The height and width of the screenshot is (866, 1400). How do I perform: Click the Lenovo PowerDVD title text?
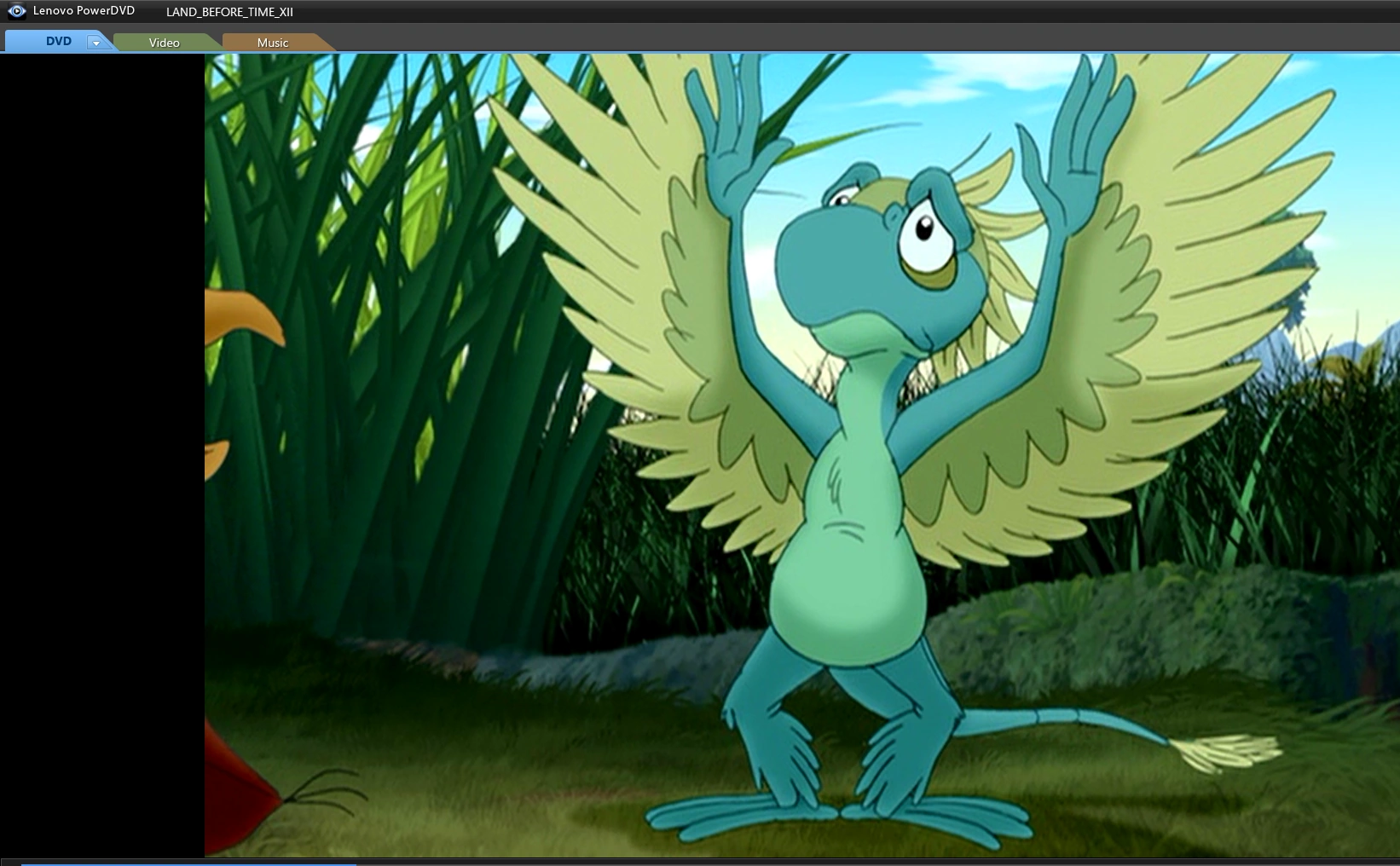(84, 11)
